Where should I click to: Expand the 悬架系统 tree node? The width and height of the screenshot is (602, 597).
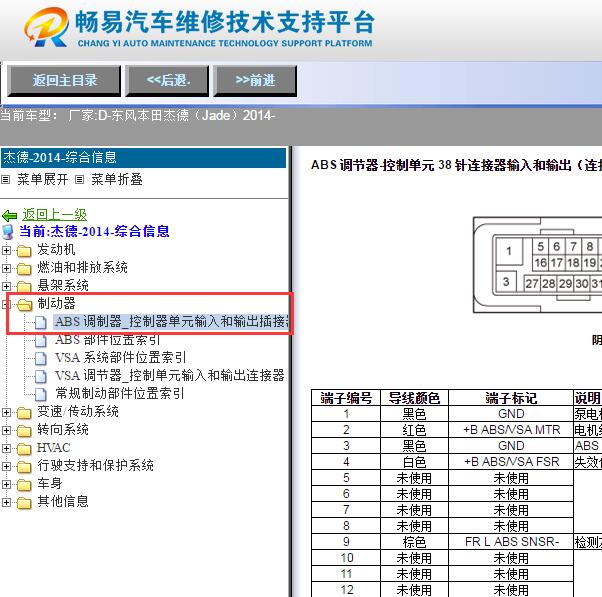[x=6, y=286]
